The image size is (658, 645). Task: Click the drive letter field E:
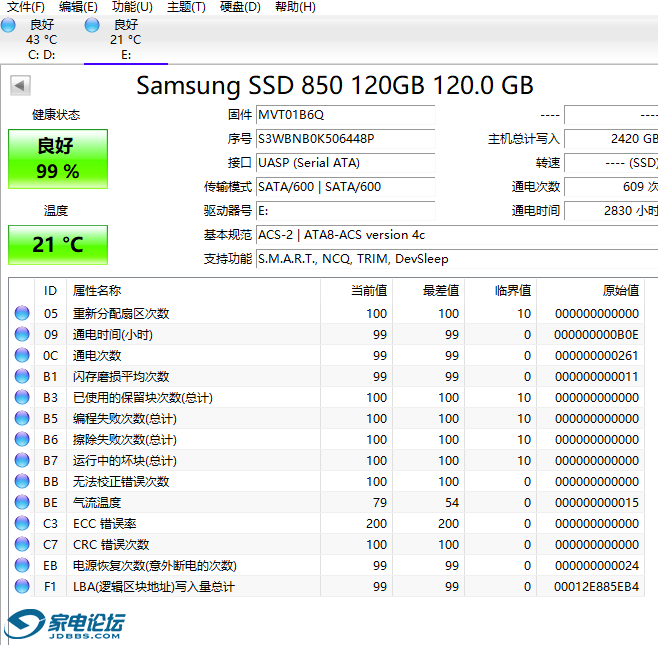(345, 211)
